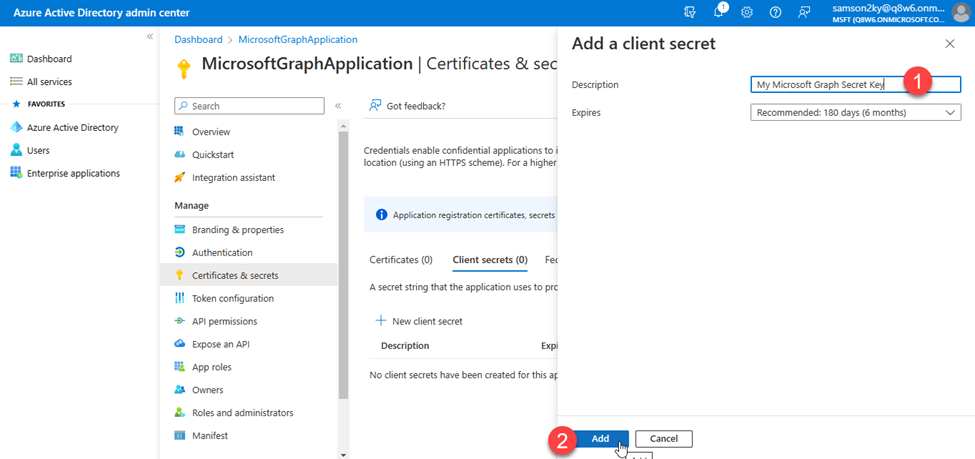This screenshot has height=459, width=975.
Task: Click New client secret button
Action: coord(420,322)
